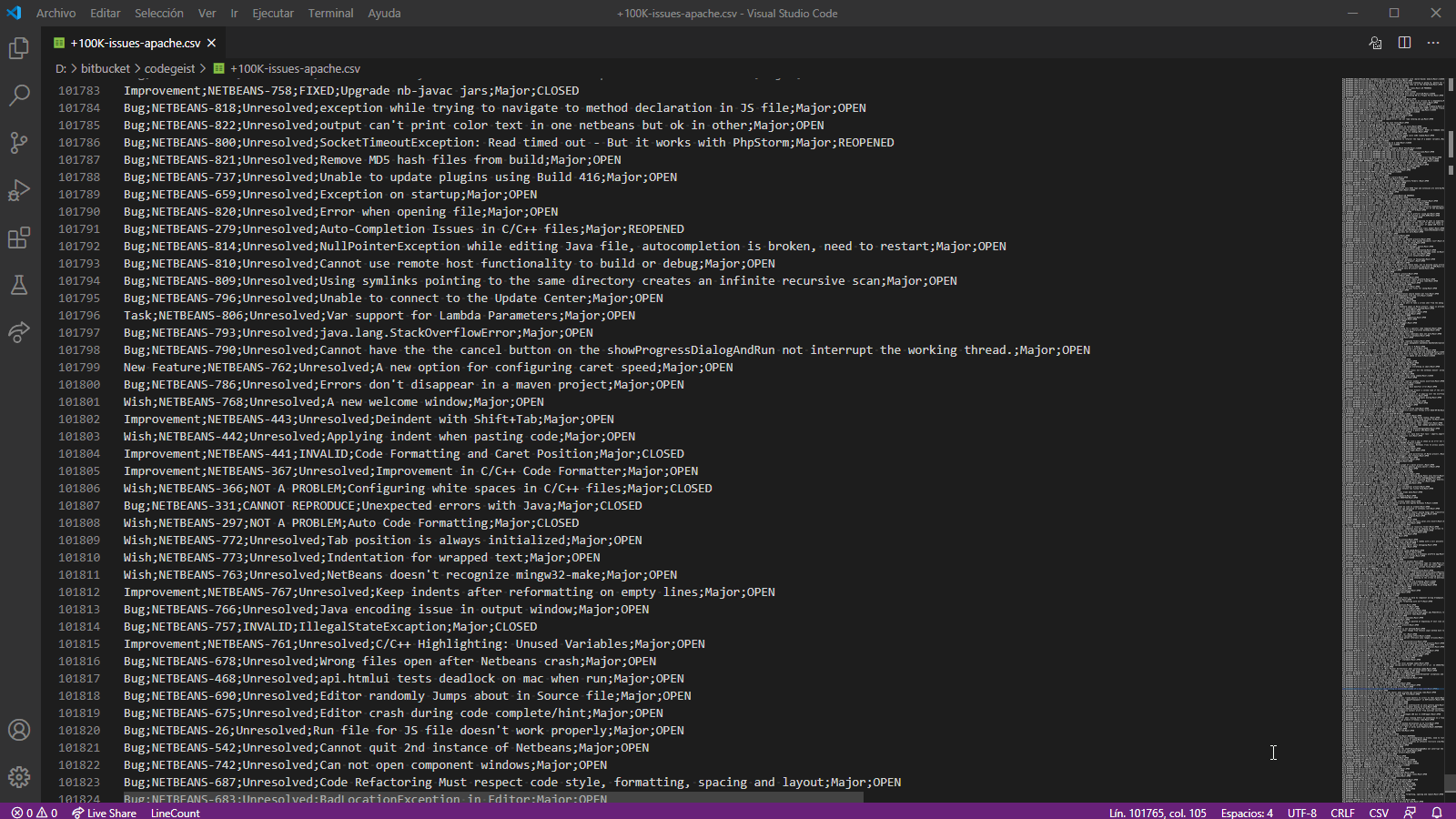Click the 'NullPointerException while editing Java file' line
This screenshot has width=1456, height=819.
[x=565, y=247]
